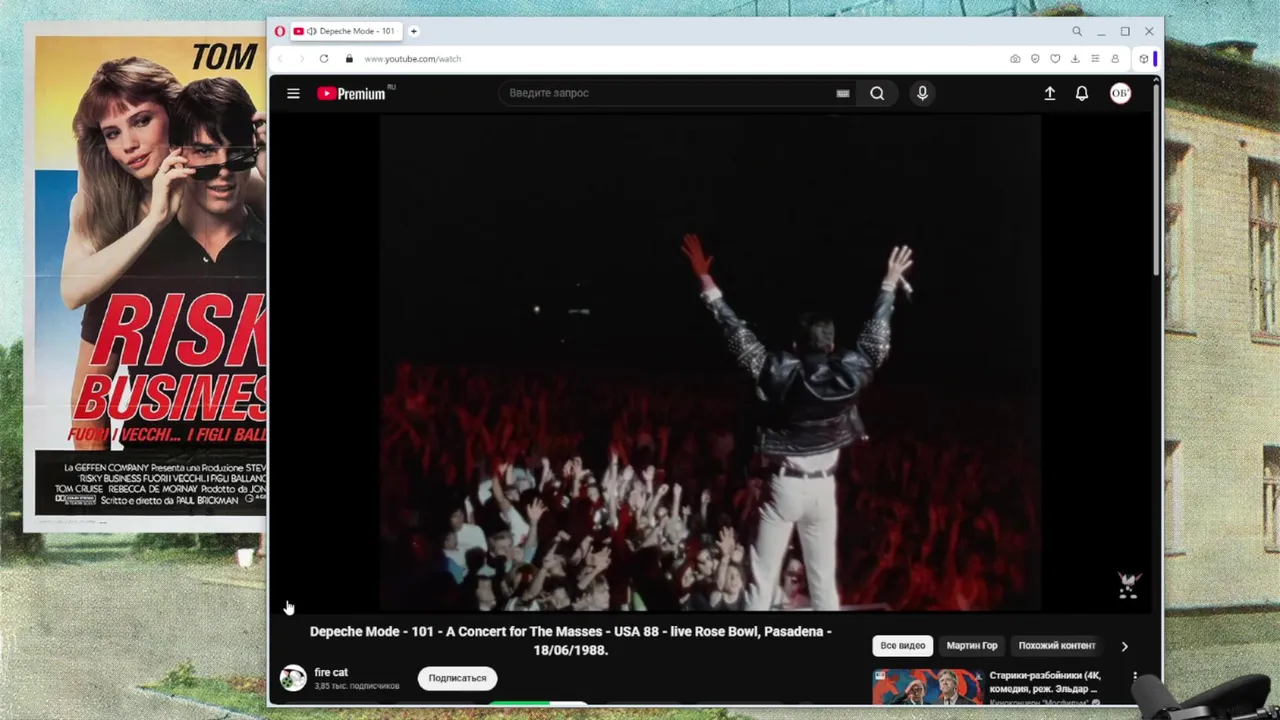This screenshot has height=720, width=1280.
Task: Open Opera easy setup icon
Action: tap(1095, 59)
